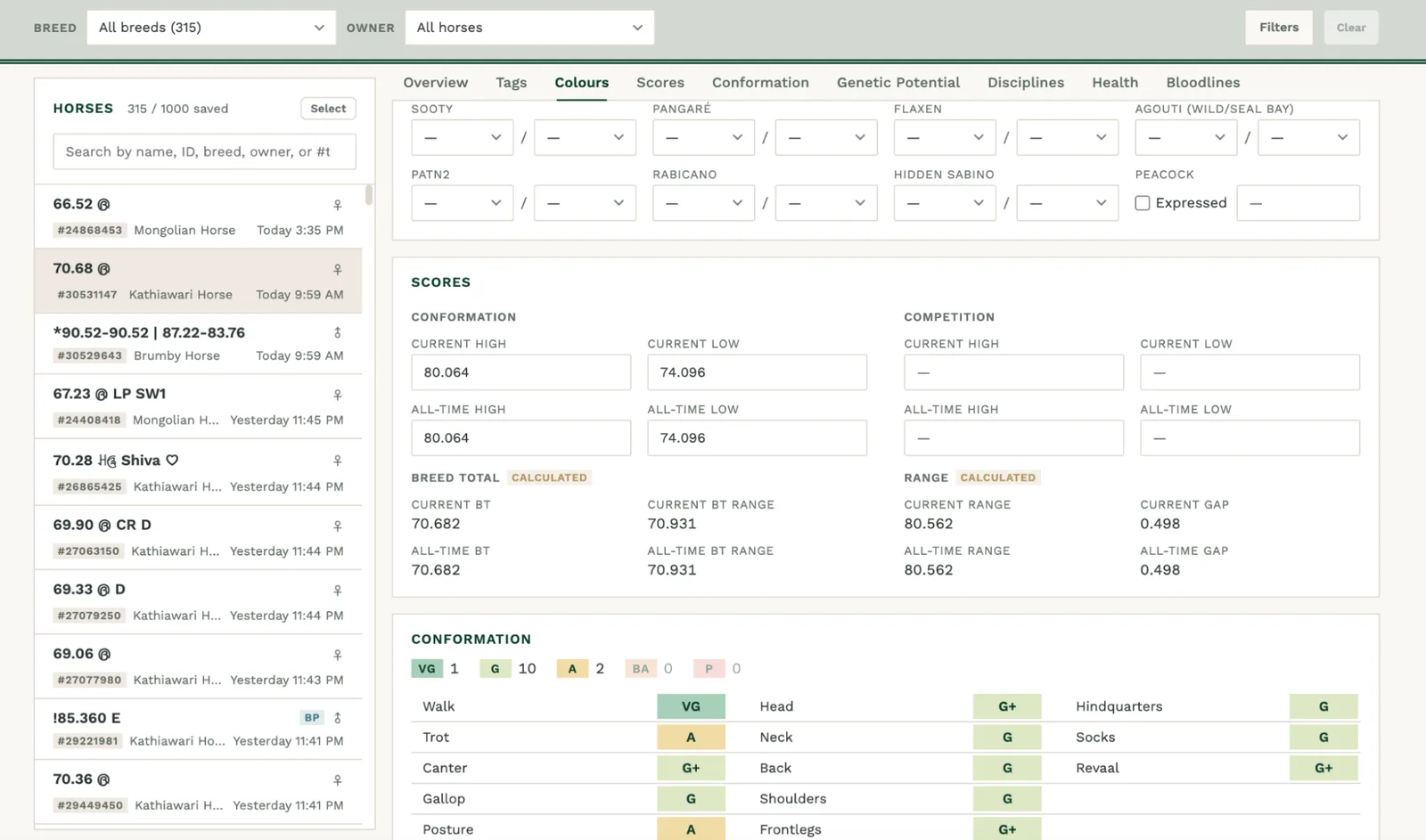Viewport: 1426px width, 840px height.
Task: Click the gender icon on 67.23 LP SW1 row
Action: 338,395
